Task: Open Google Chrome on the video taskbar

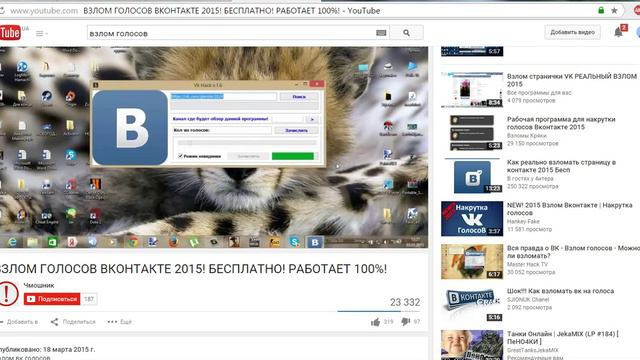Action: [133, 242]
